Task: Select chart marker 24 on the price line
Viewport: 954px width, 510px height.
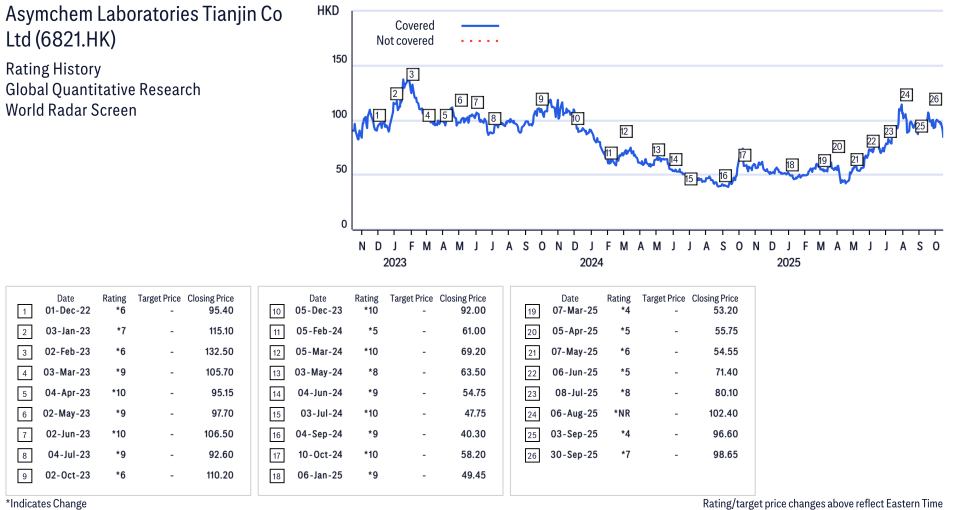Action: [x=905, y=95]
